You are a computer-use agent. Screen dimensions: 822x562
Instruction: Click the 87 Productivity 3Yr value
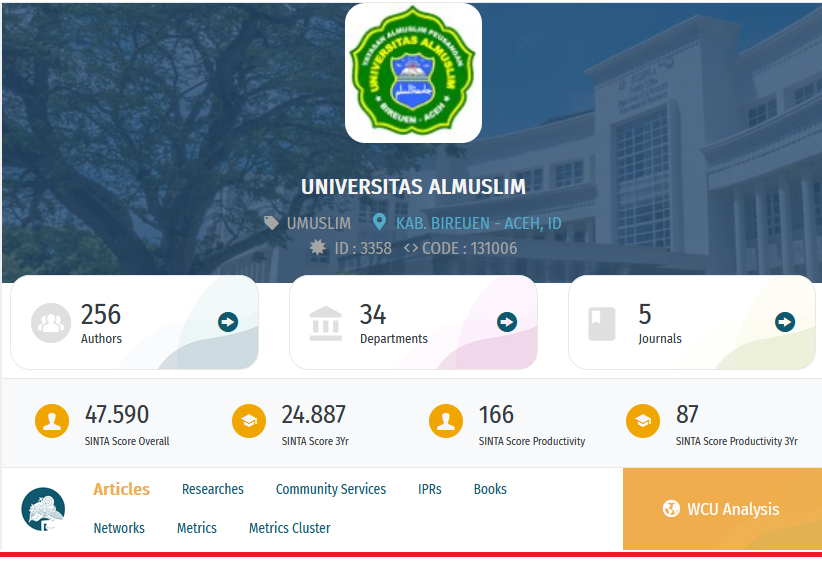coord(687,414)
